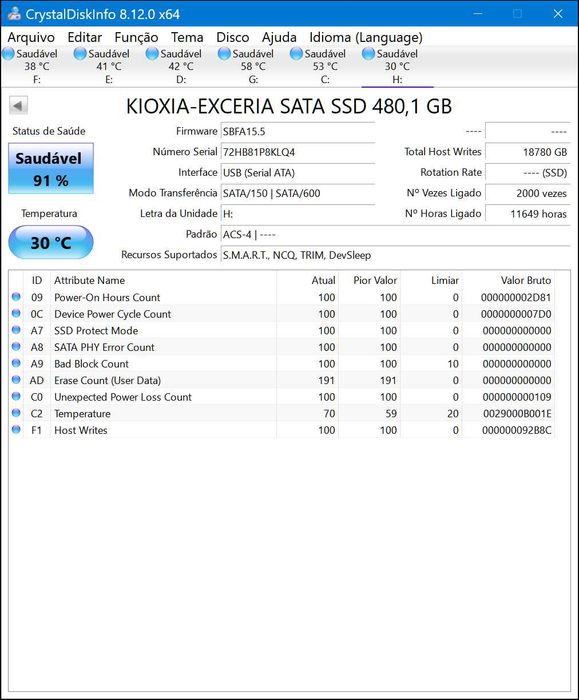The width and height of the screenshot is (579, 700).
Task: Select the SSD Protect Mode row
Action: pos(282,330)
